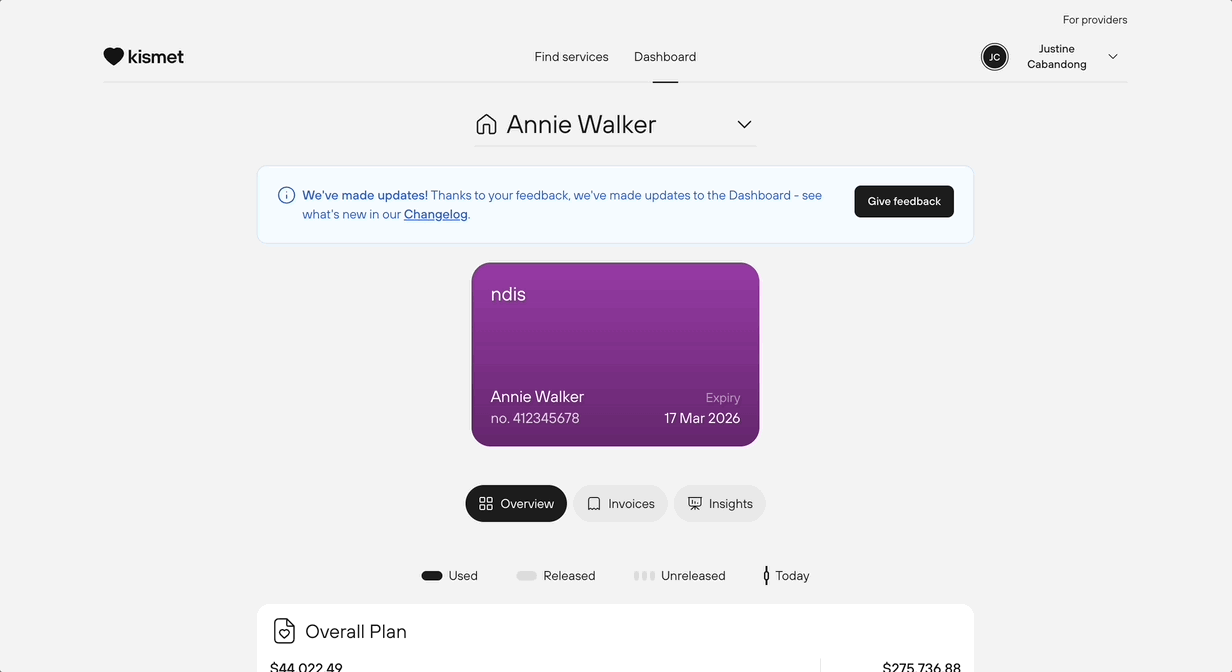Viewport: 1232px width, 672px height.
Task: Go to the Dashboard tab
Action: [665, 57]
